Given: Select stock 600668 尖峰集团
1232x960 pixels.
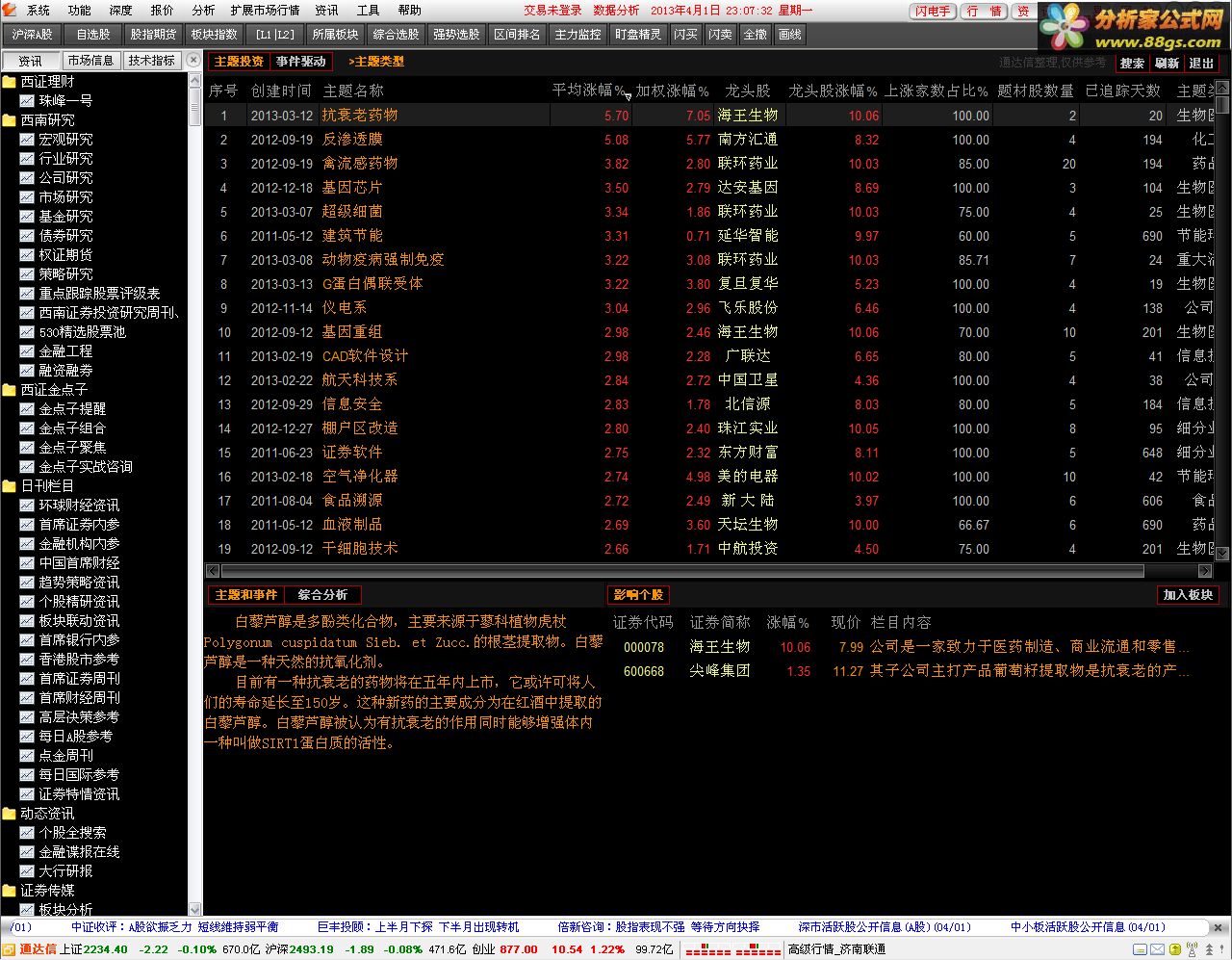Looking at the screenshot, I should 905,671.
